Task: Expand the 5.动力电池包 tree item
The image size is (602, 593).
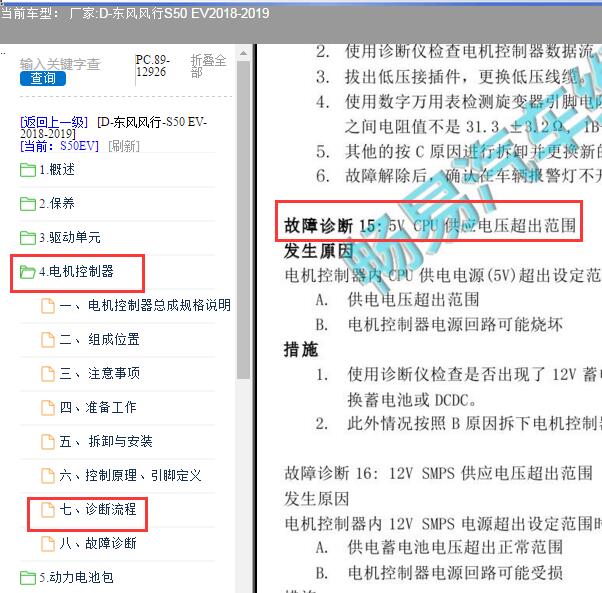Action: [76, 577]
